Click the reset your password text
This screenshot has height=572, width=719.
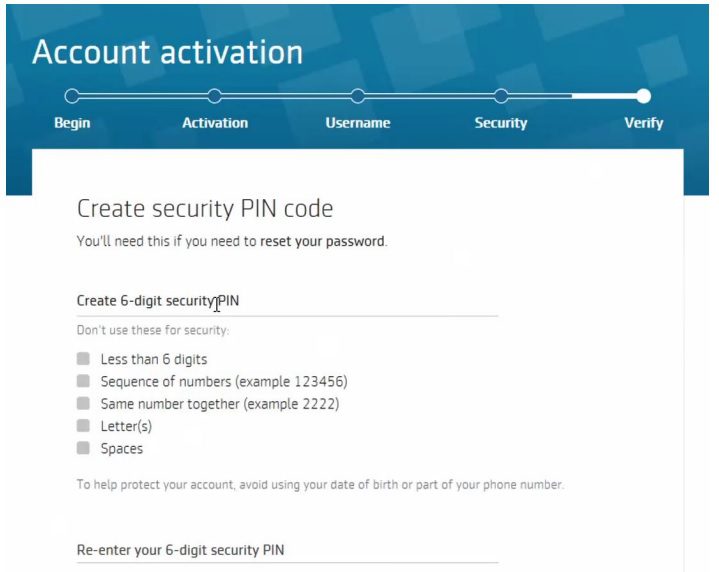[x=322, y=241]
